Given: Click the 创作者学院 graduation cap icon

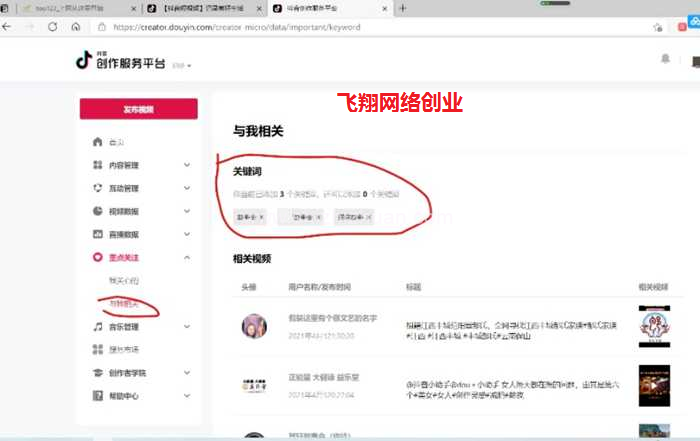Looking at the screenshot, I should (98, 372).
